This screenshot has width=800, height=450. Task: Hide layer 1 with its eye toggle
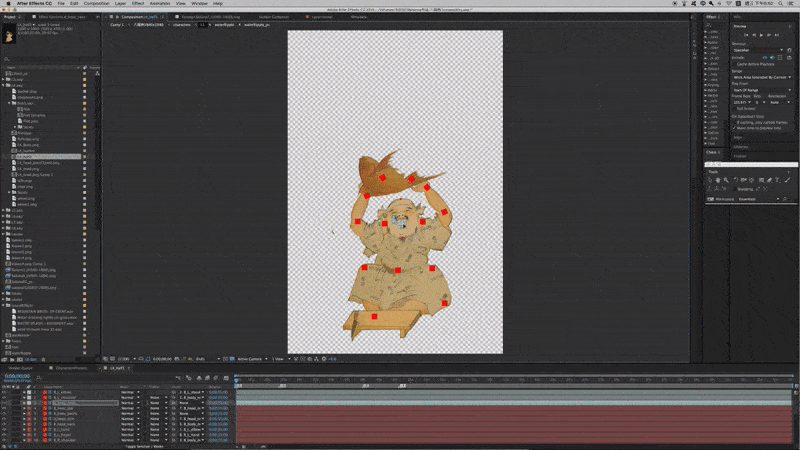(4, 392)
